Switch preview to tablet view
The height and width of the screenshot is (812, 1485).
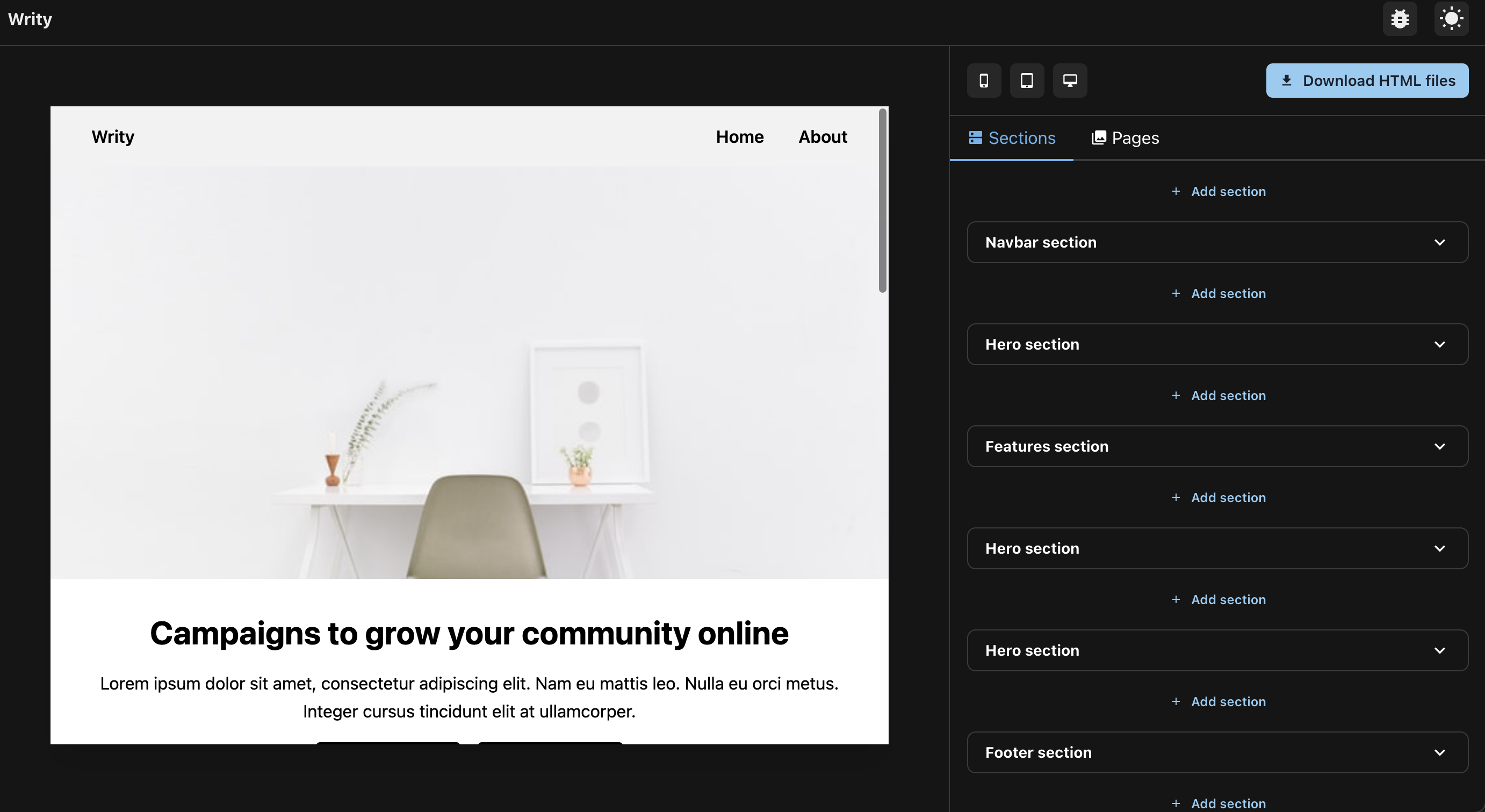coord(1027,81)
